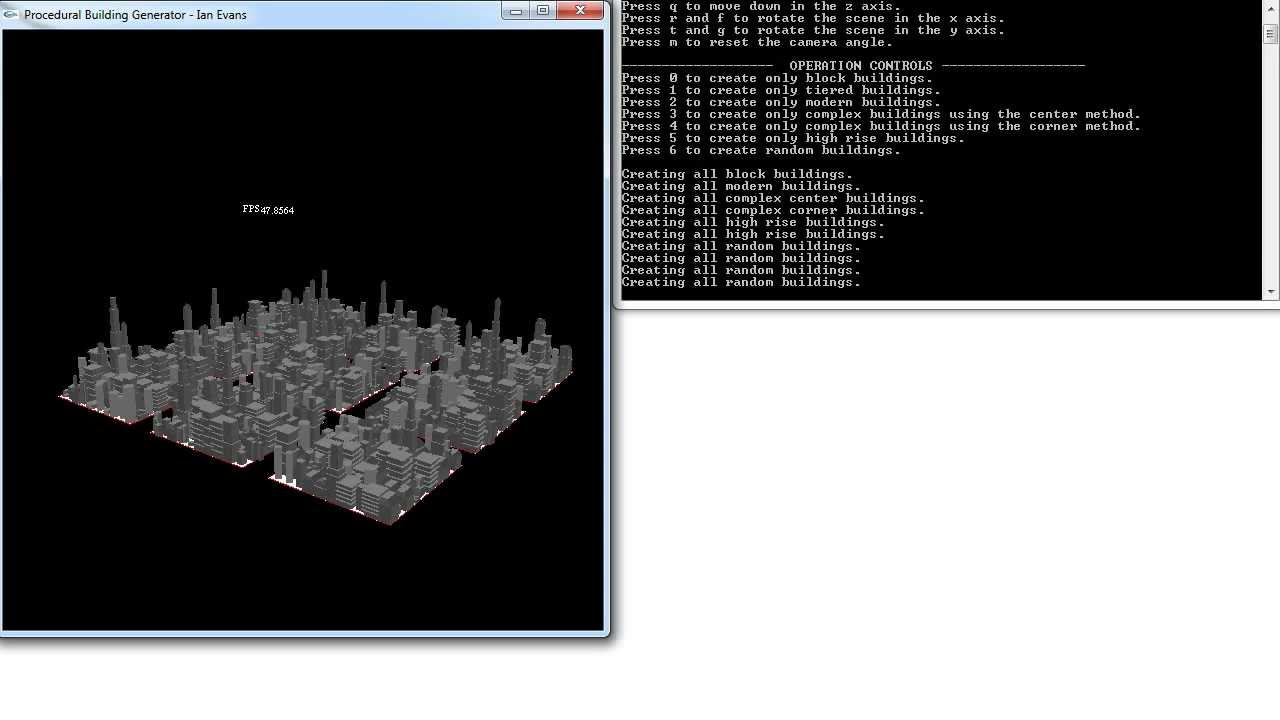Screen dimensions: 1280x720
Task: Click the 'Creating all complex center buildings.' log line
Action: pos(773,198)
